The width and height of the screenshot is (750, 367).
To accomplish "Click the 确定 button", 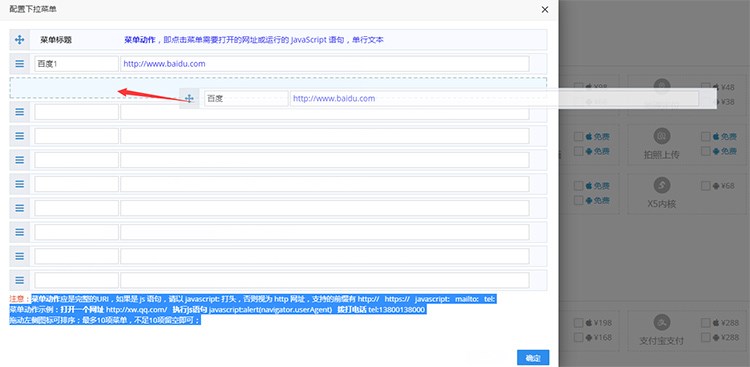I will (x=533, y=358).
